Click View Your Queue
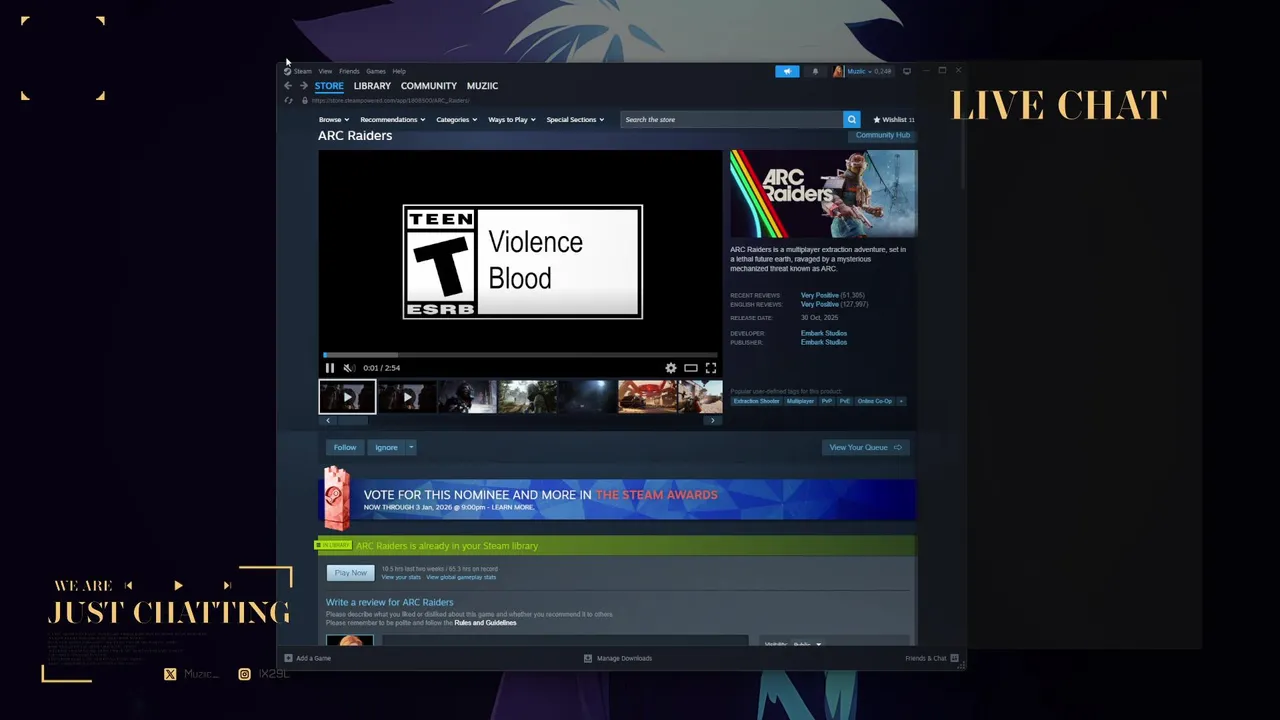This screenshot has height=720, width=1280. pyautogui.click(x=865, y=447)
